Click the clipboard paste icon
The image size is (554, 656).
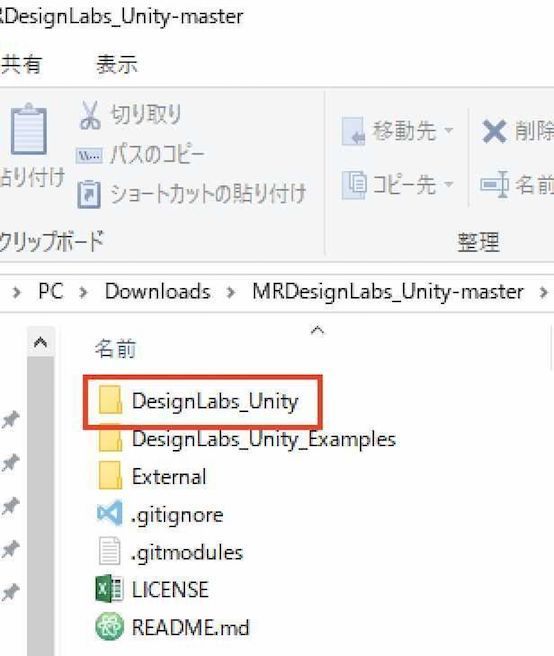tap(28, 129)
